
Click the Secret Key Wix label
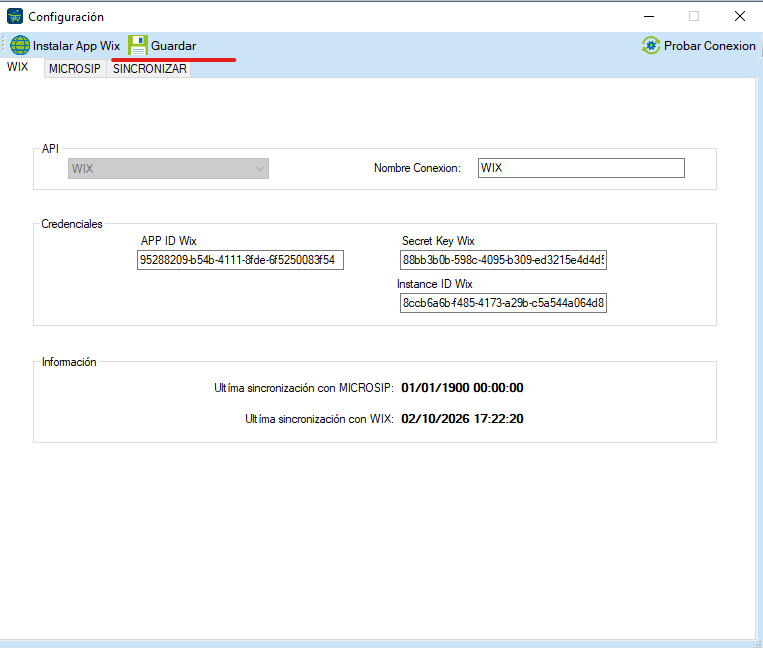point(438,241)
